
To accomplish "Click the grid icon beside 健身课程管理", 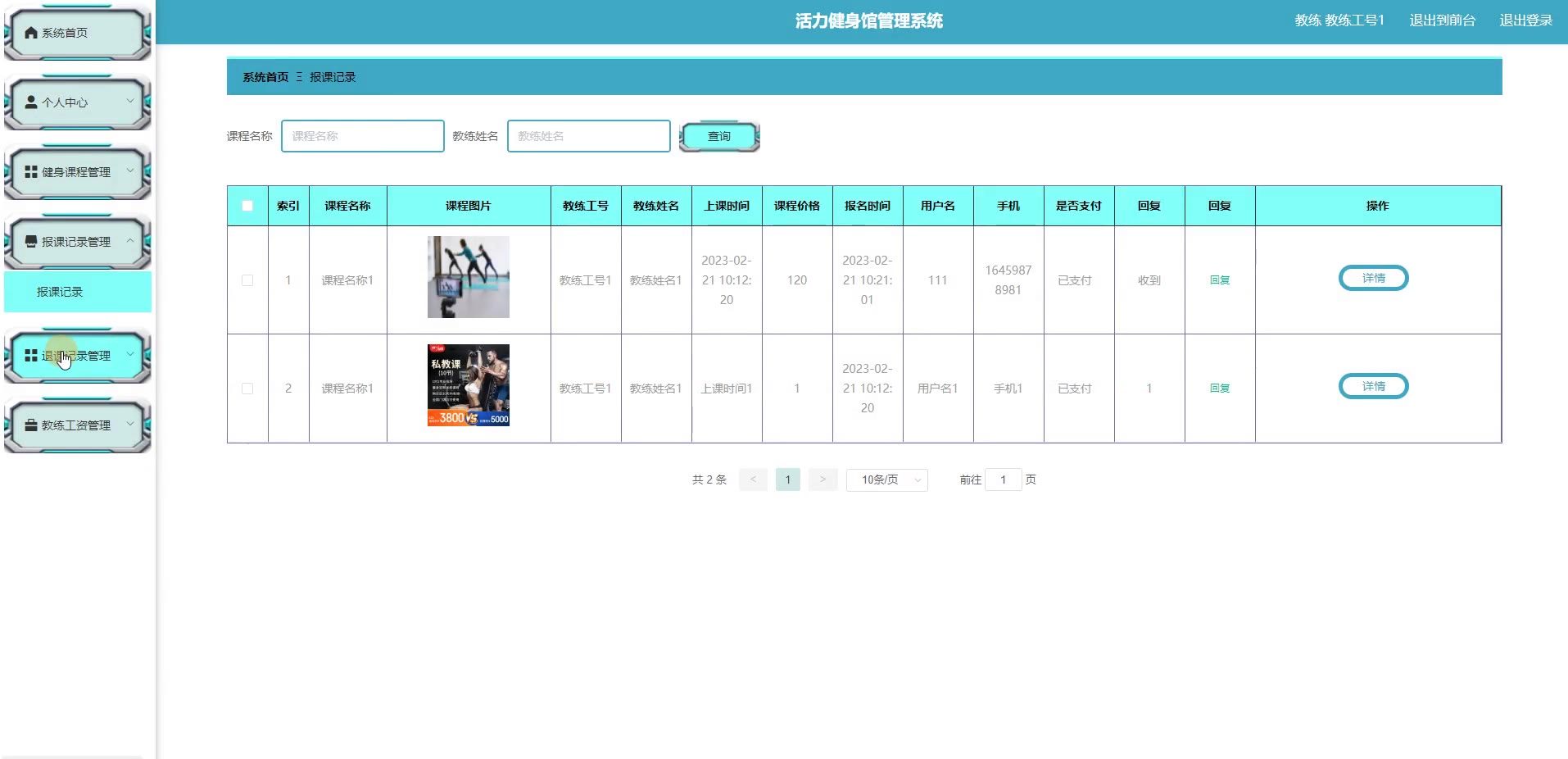I will pyautogui.click(x=31, y=172).
